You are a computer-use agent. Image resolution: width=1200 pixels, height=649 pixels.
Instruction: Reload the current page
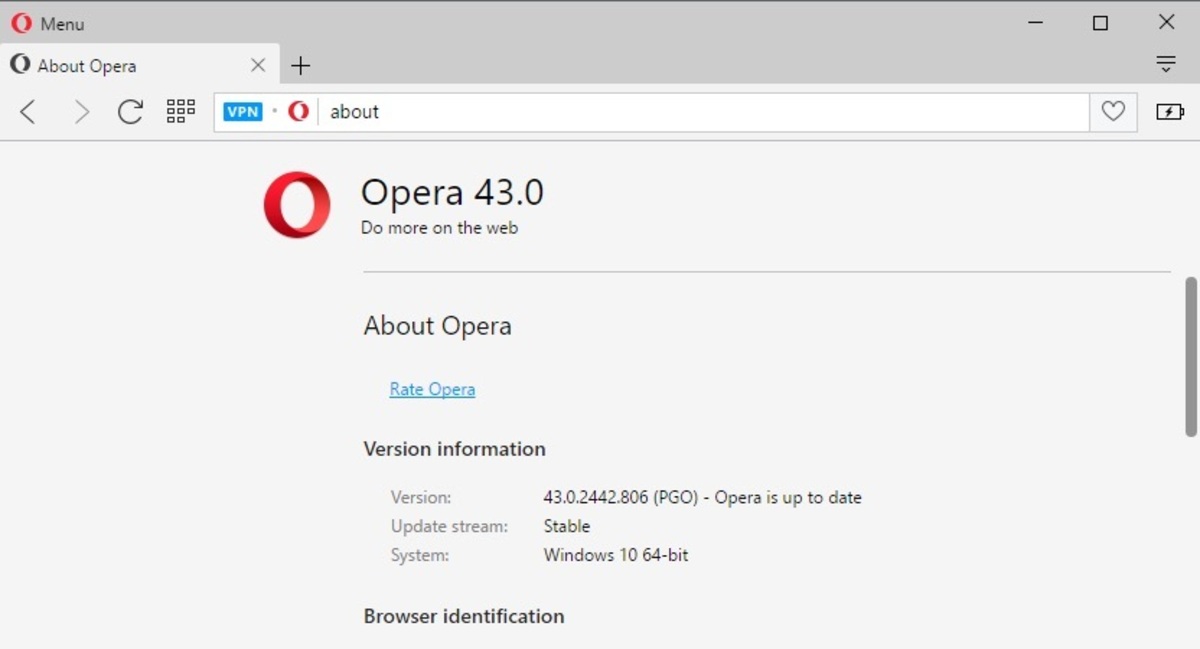[130, 112]
